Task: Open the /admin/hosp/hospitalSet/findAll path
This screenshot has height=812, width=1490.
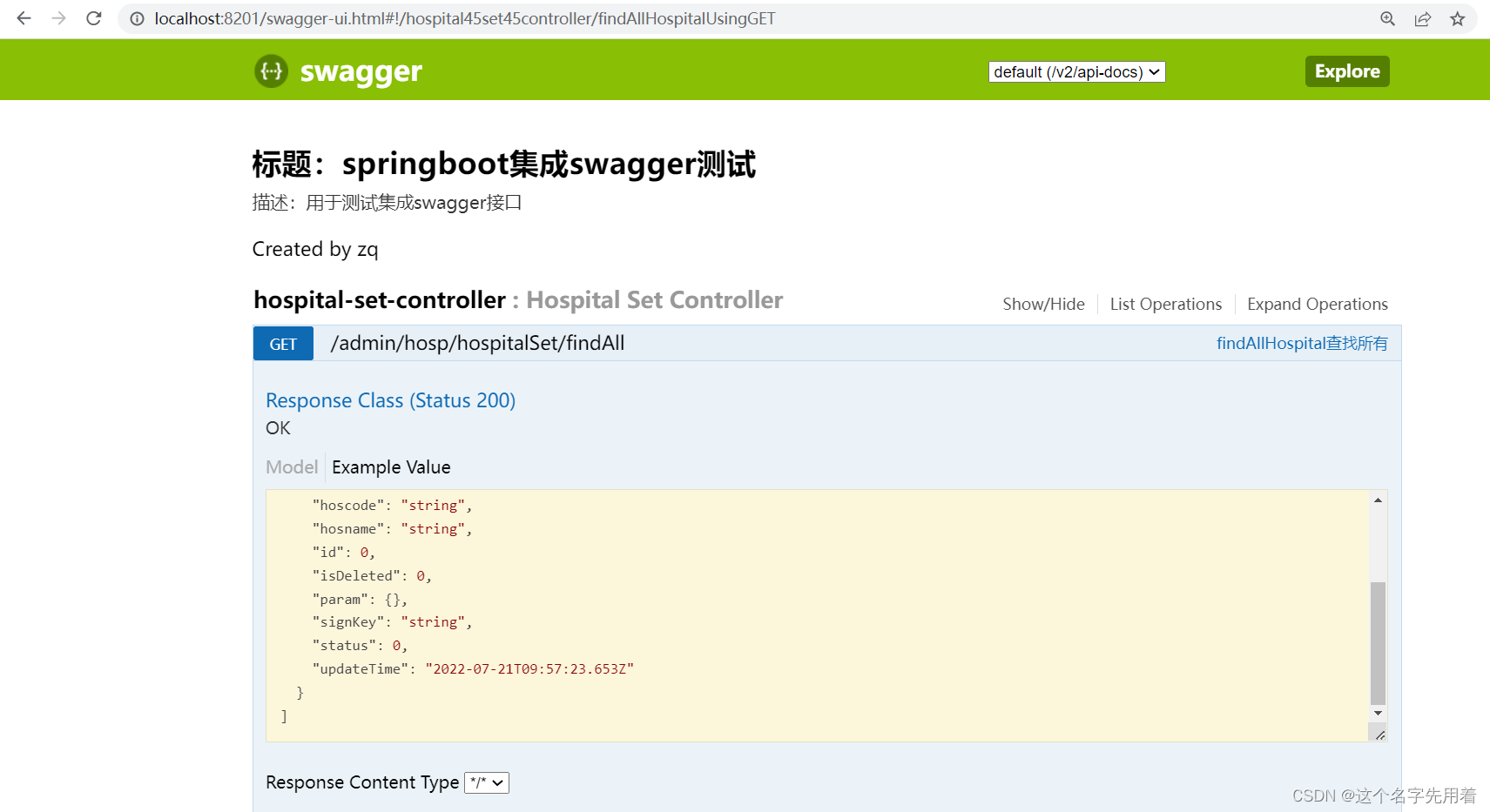Action: (477, 343)
